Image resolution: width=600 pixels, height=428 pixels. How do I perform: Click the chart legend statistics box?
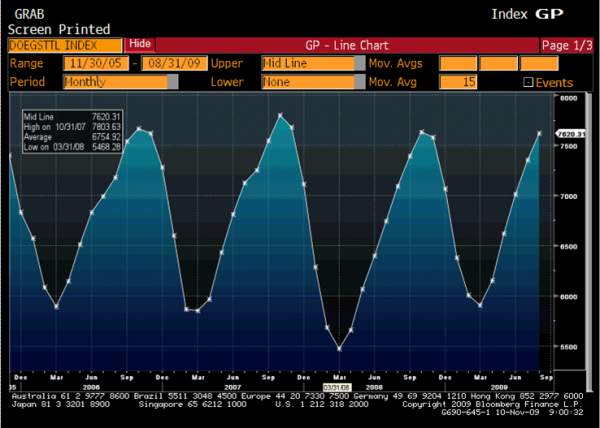click(x=72, y=131)
